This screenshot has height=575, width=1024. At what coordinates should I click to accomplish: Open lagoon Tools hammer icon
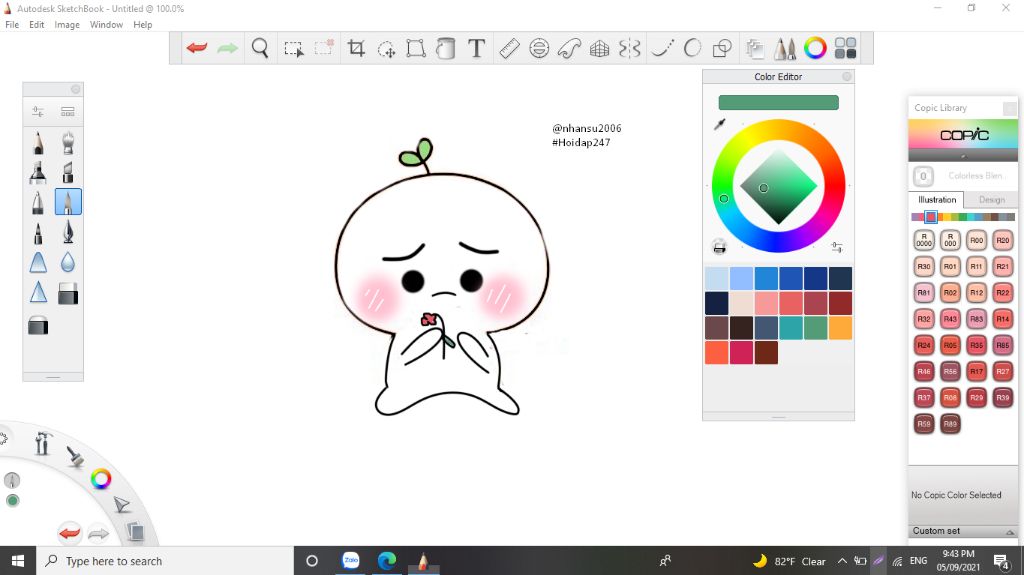pos(42,443)
